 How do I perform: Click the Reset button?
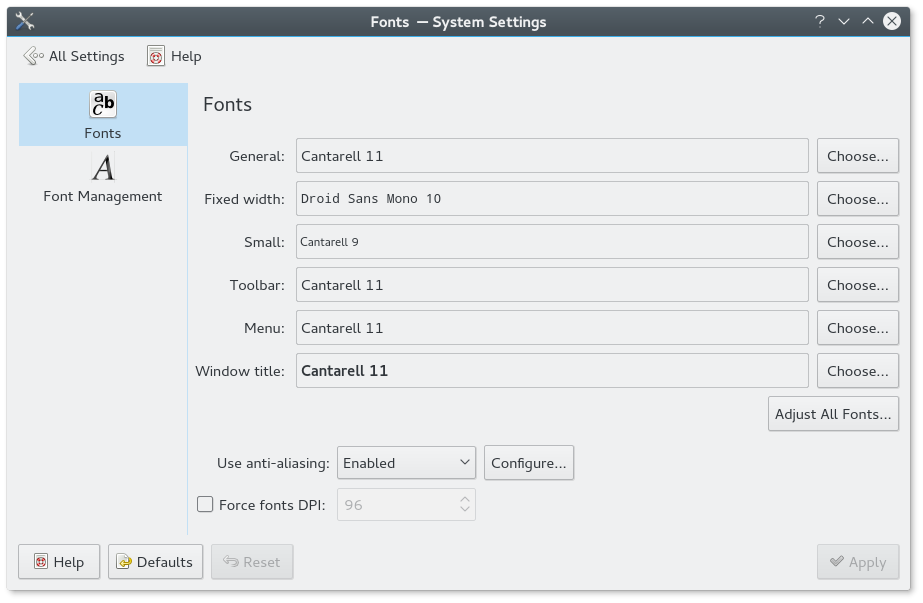pos(252,562)
